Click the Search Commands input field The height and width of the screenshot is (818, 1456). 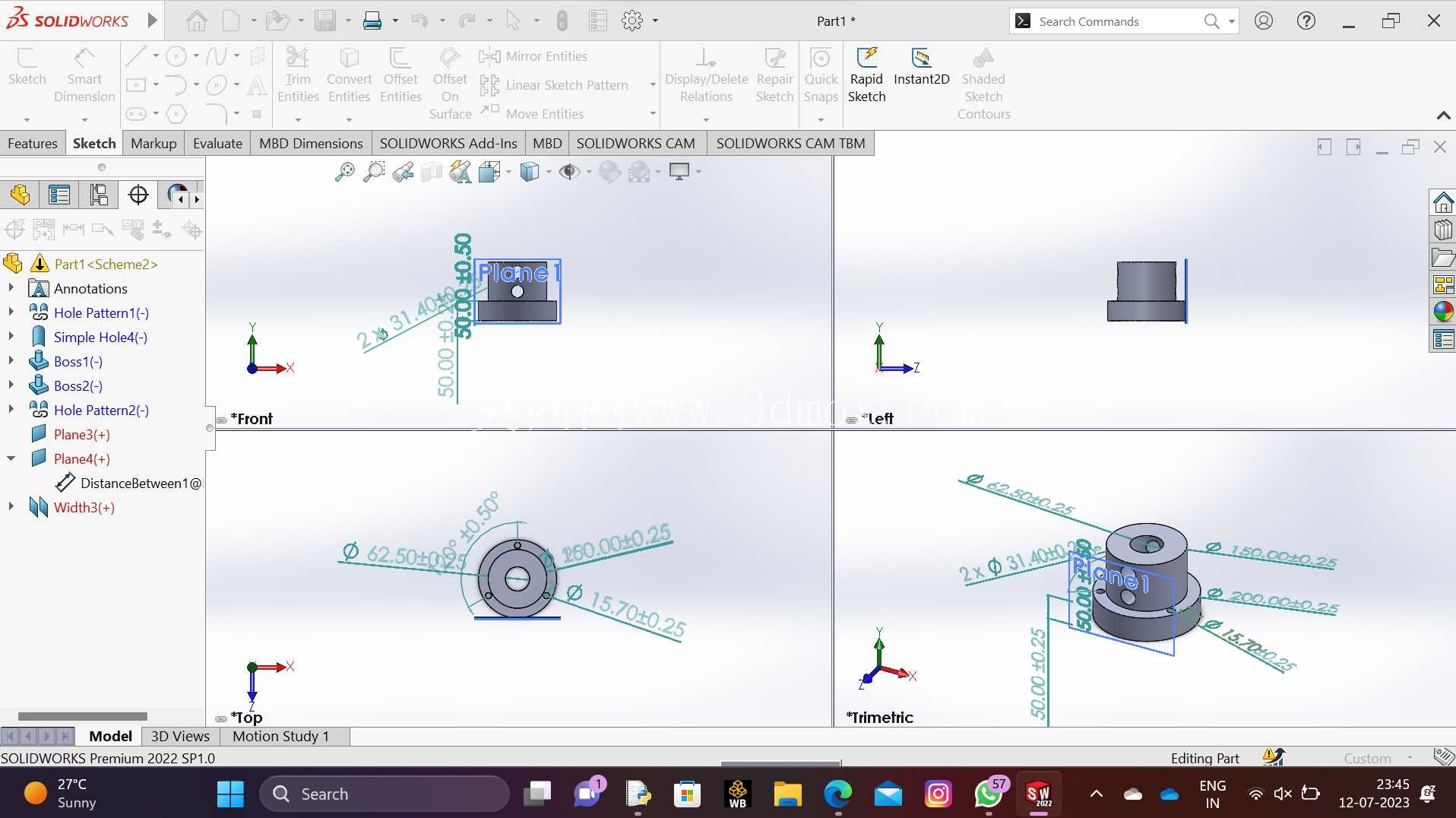click(x=1117, y=21)
